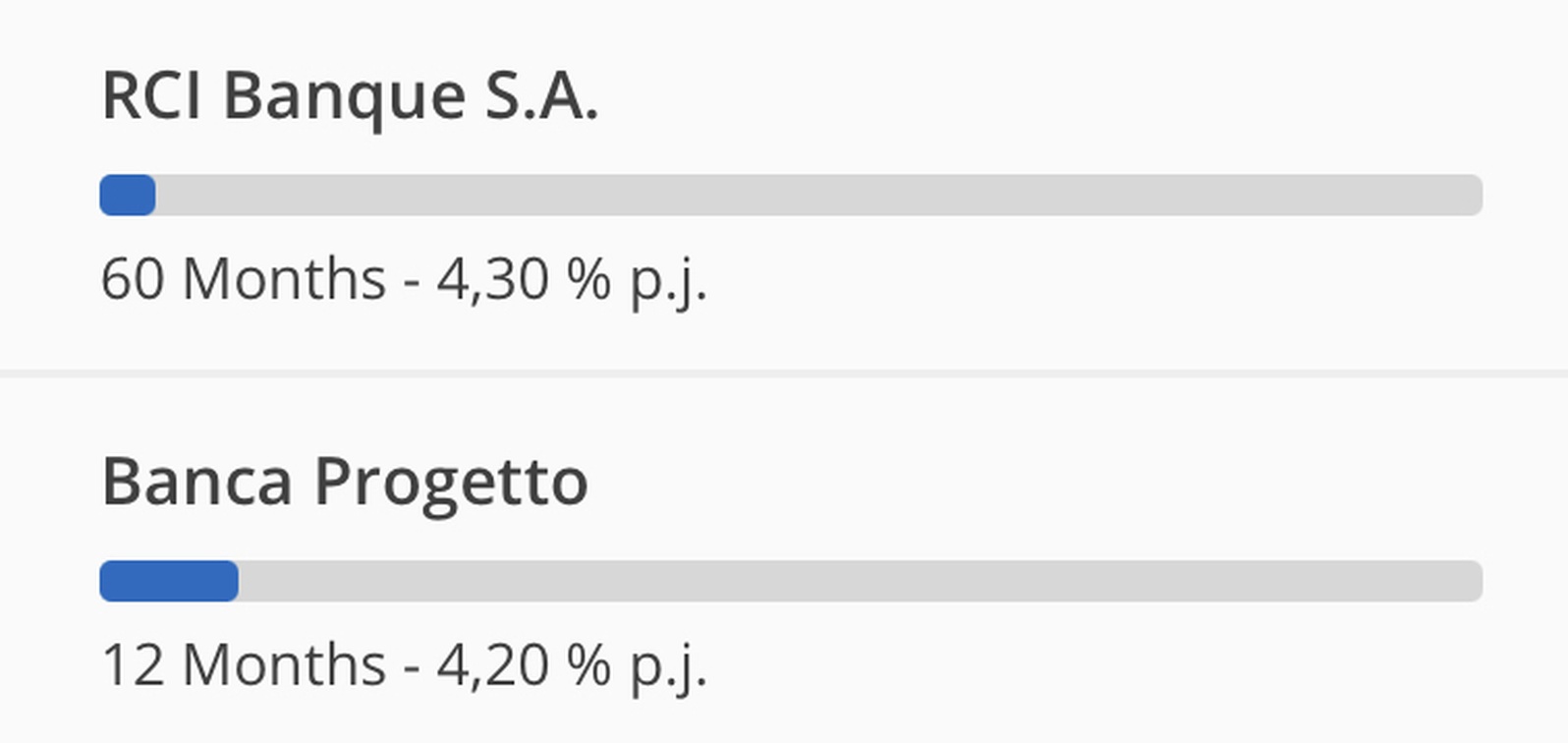
Task: Click the blue filled part of Banca Progetto bar
Action: coord(169,581)
